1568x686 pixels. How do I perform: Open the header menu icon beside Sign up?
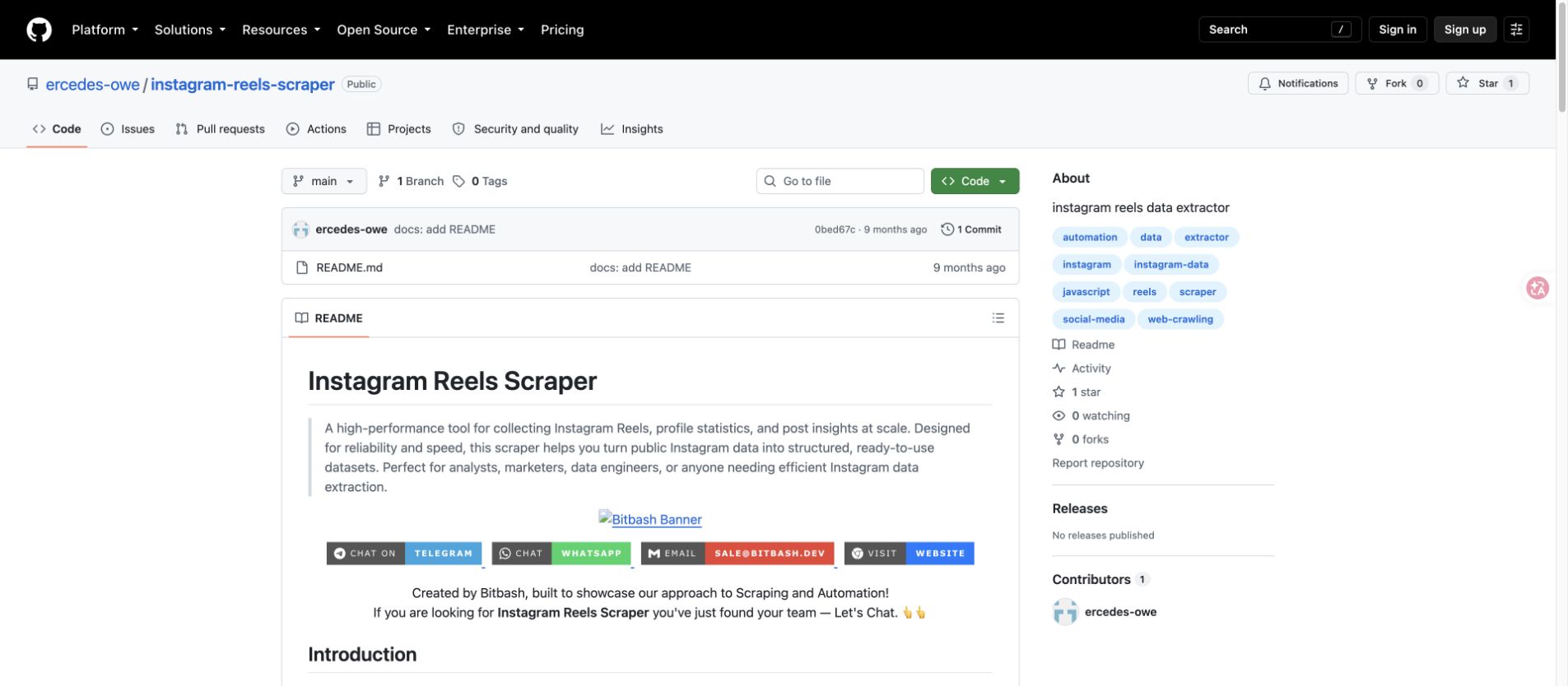(x=1516, y=30)
